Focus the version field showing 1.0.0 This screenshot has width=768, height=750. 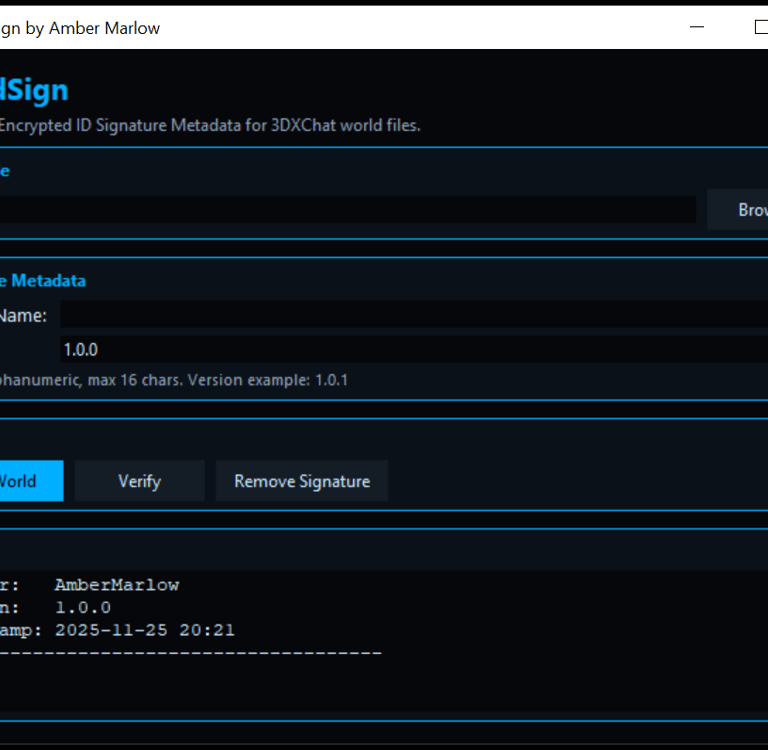coord(414,349)
